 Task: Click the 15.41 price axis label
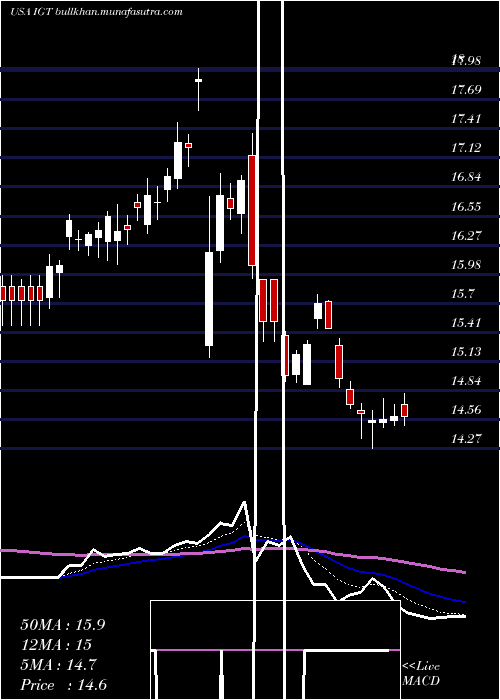(466, 322)
